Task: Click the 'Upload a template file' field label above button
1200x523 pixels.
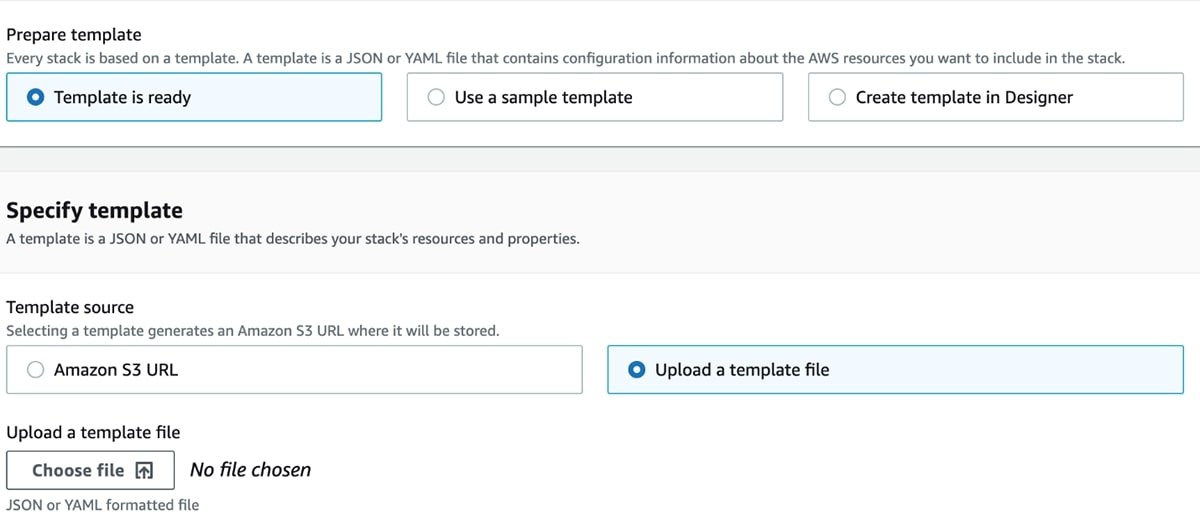Action: (93, 432)
